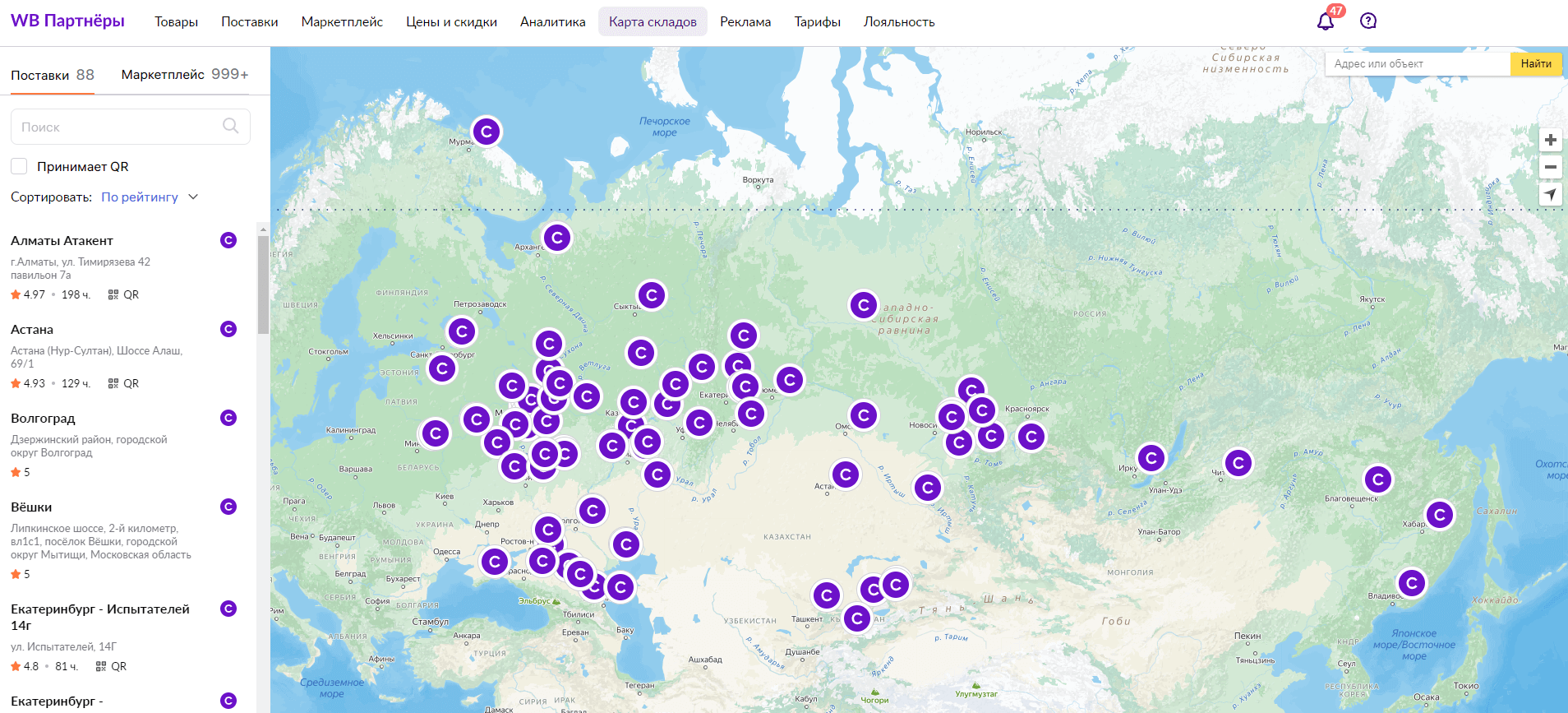
Task: Select marker in Западно-Сибирская равнина
Action: click(864, 306)
